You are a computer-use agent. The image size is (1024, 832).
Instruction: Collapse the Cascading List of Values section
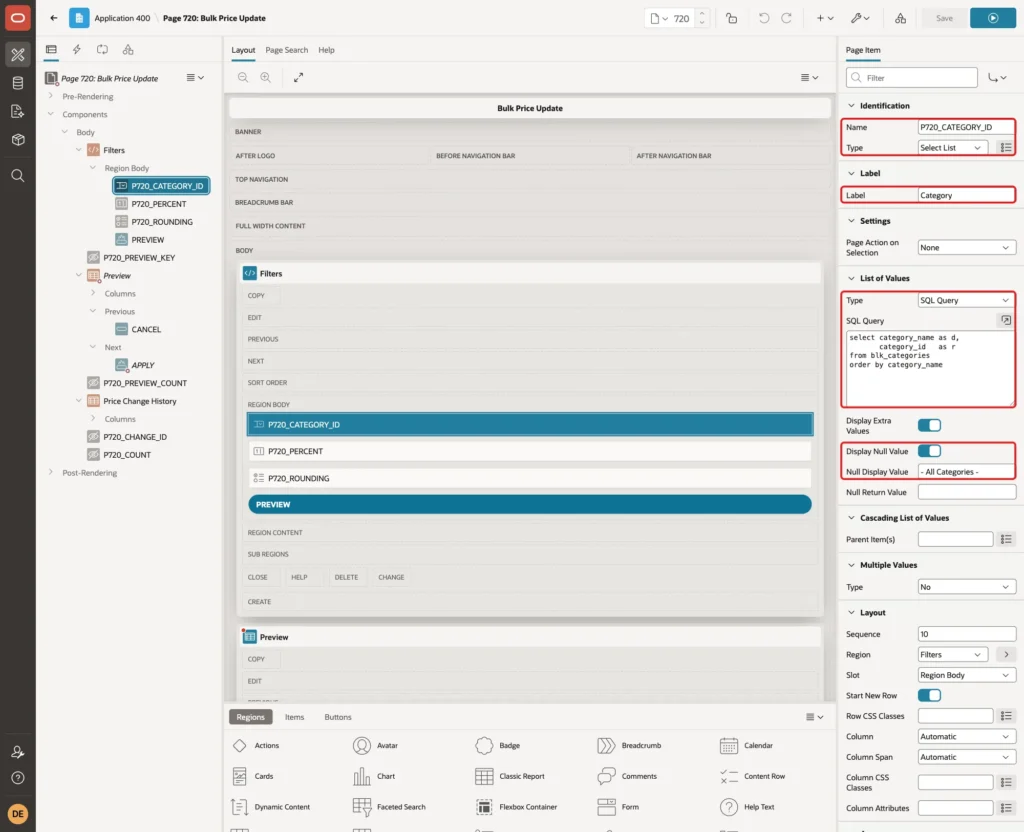pos(851,518)
